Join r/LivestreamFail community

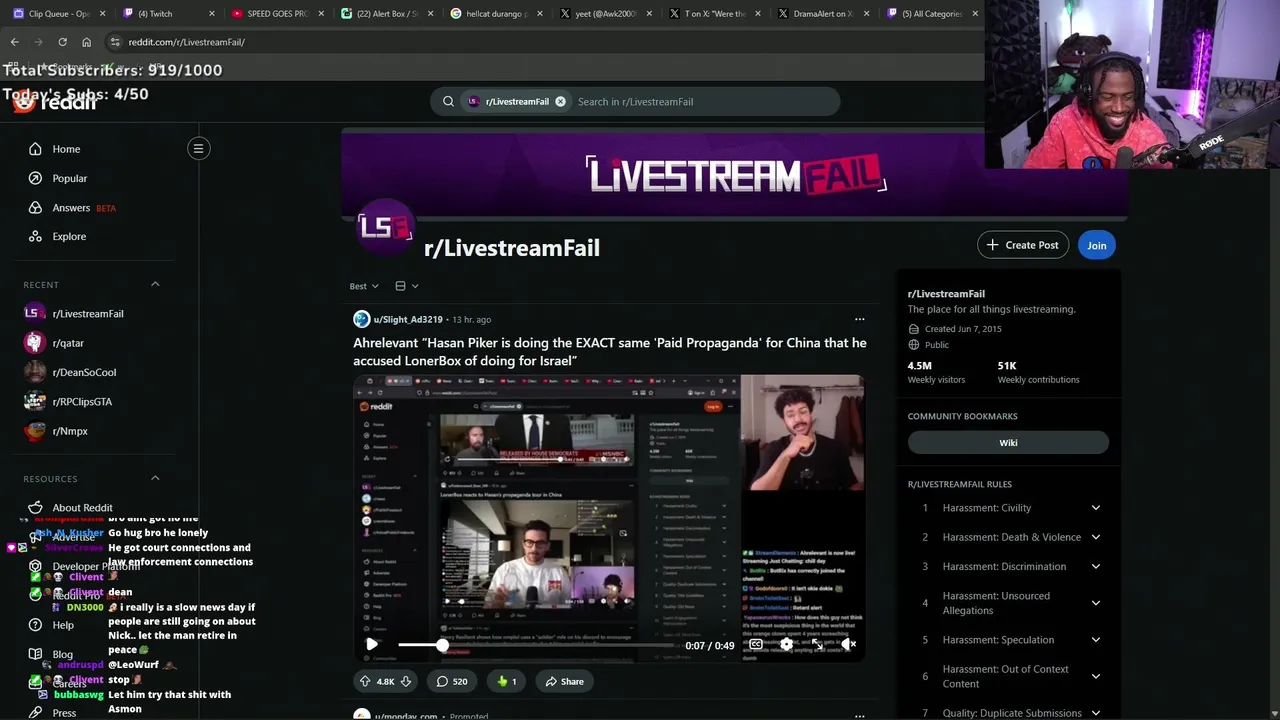tap(1097, 245)
